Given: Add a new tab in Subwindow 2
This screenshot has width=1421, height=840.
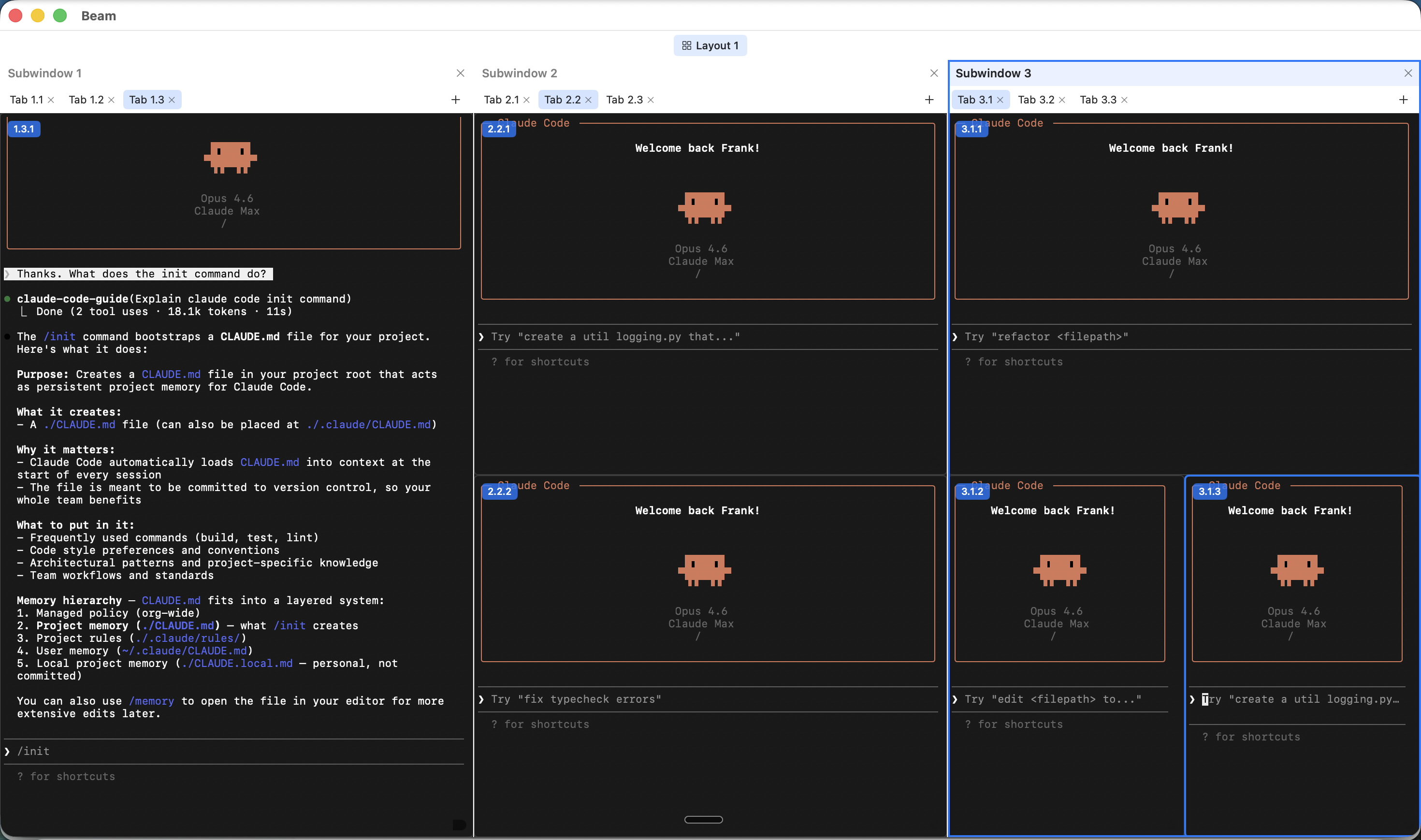Looking at the screenshot, I should tap(928, 100).
